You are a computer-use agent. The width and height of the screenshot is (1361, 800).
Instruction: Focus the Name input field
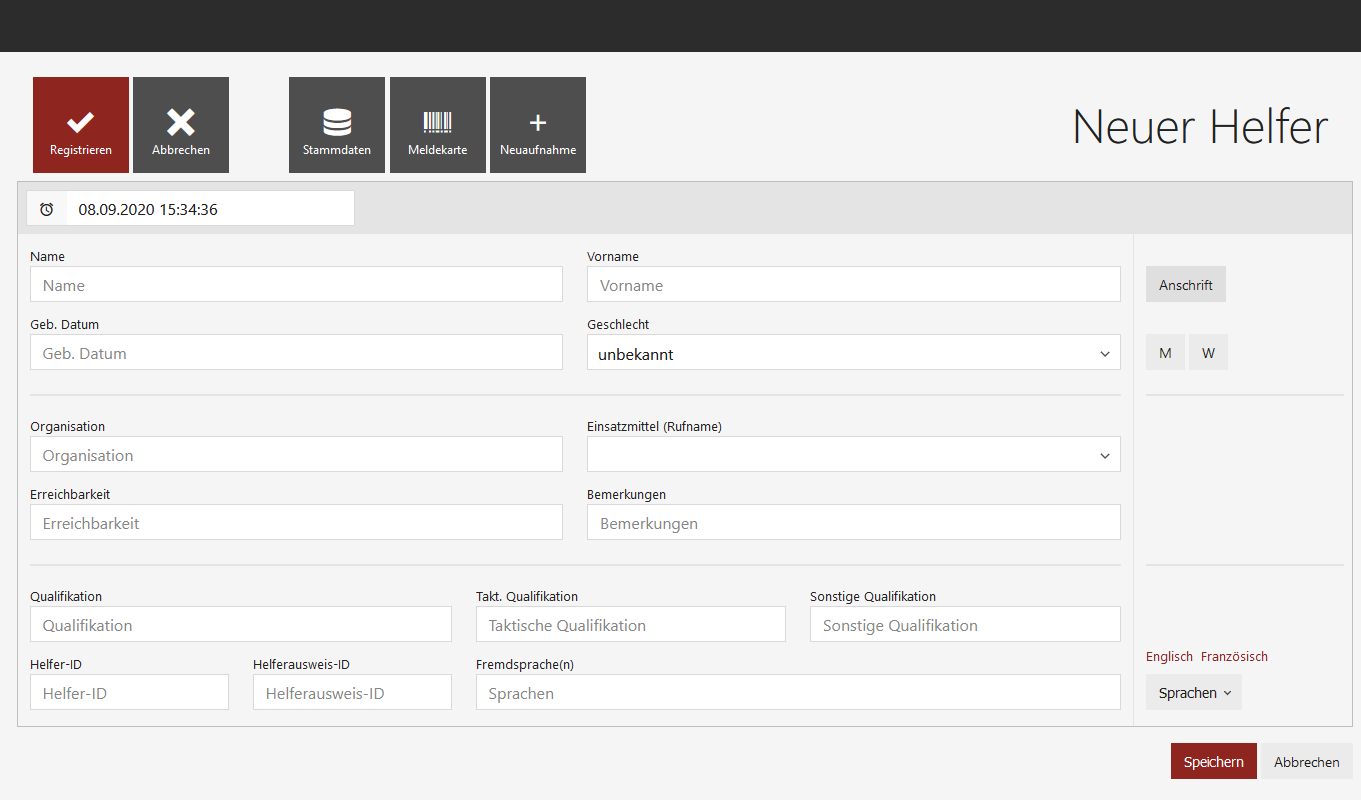point(296,285)
